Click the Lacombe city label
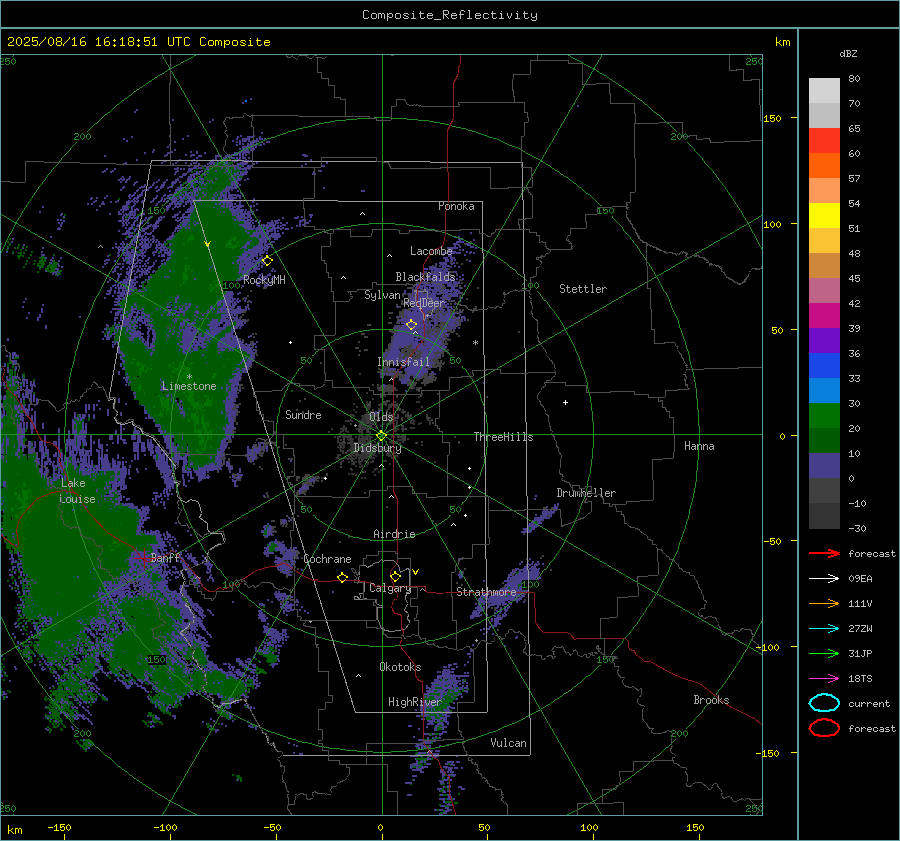 [x=431, y=251]
